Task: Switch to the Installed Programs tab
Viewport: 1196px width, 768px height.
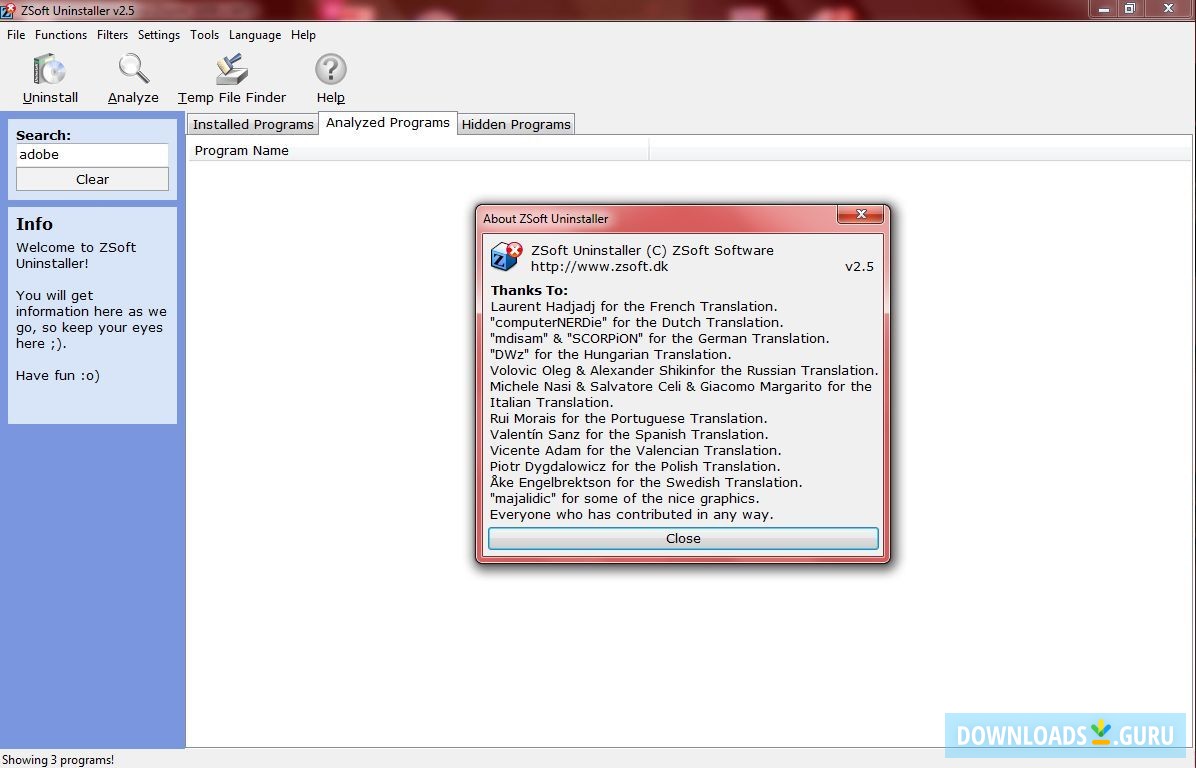Action: click(252, 123)
